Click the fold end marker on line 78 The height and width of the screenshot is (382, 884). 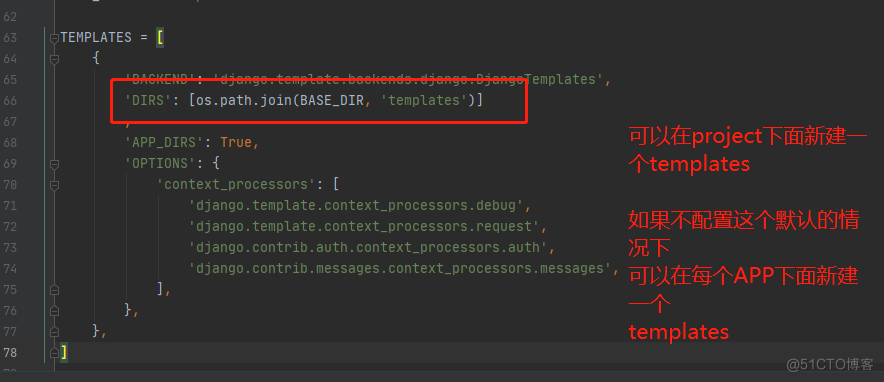point(54,353)
